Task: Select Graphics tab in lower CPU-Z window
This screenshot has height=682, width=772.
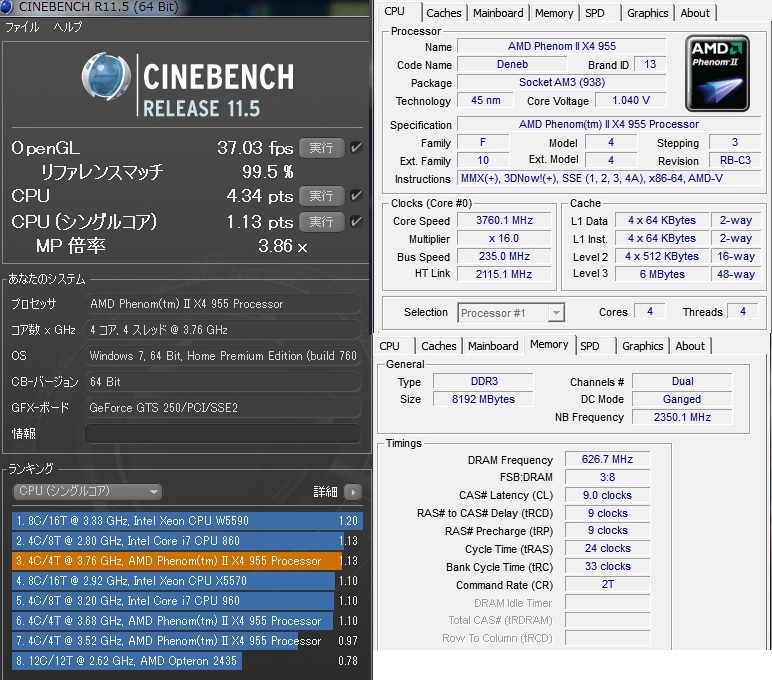Action: [x=643, y=346]
